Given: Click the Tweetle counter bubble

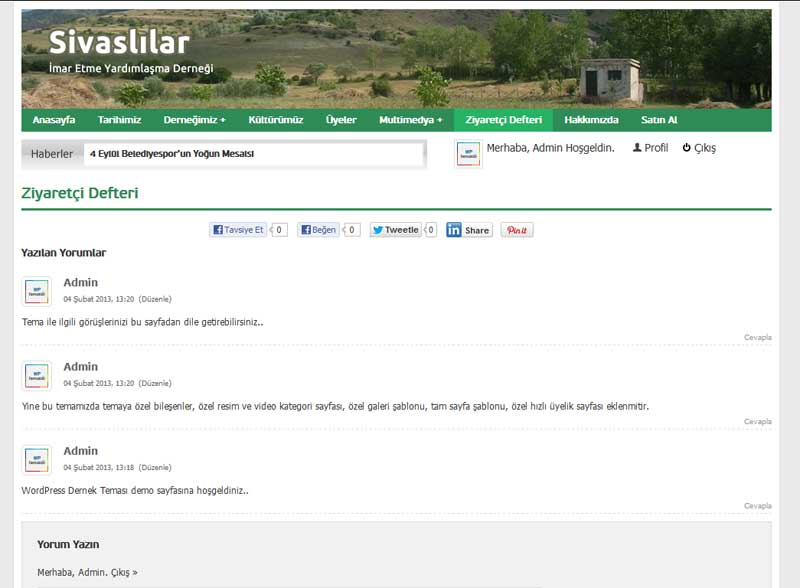Looking at the screenshot, I should [x=431, y=230].
